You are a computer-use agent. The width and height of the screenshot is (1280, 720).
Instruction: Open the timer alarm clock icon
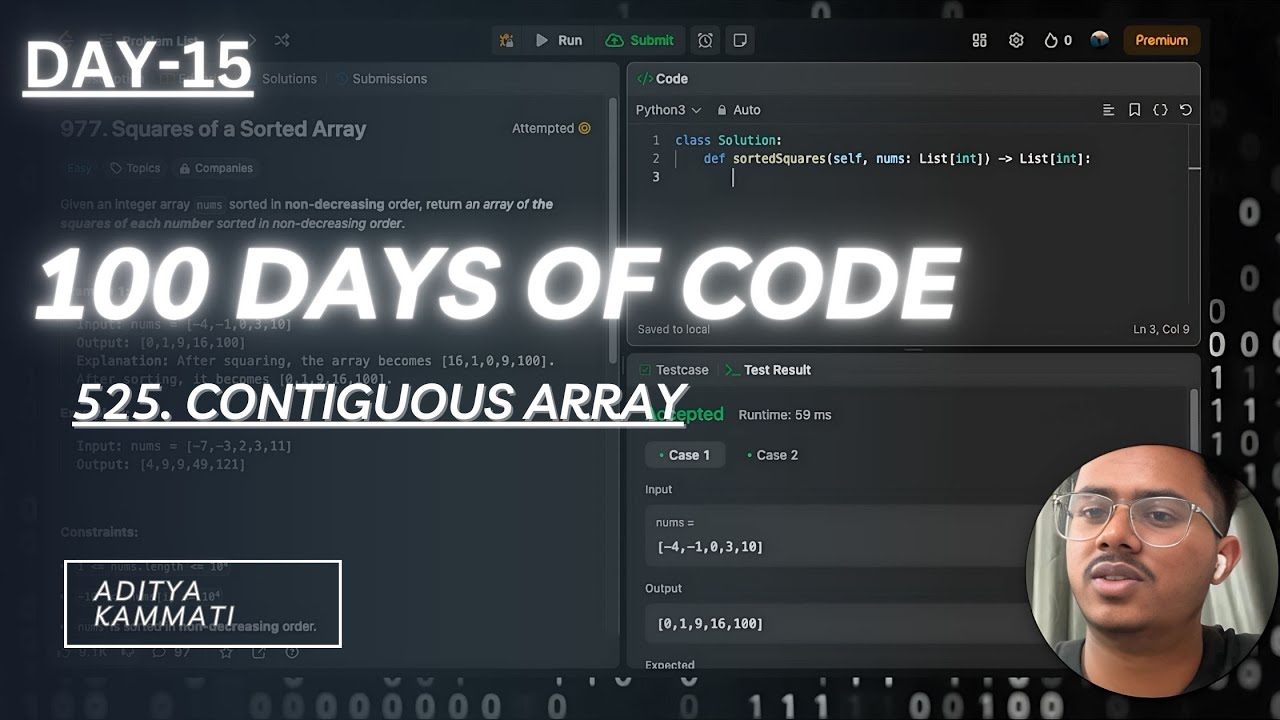coord(705,40)
